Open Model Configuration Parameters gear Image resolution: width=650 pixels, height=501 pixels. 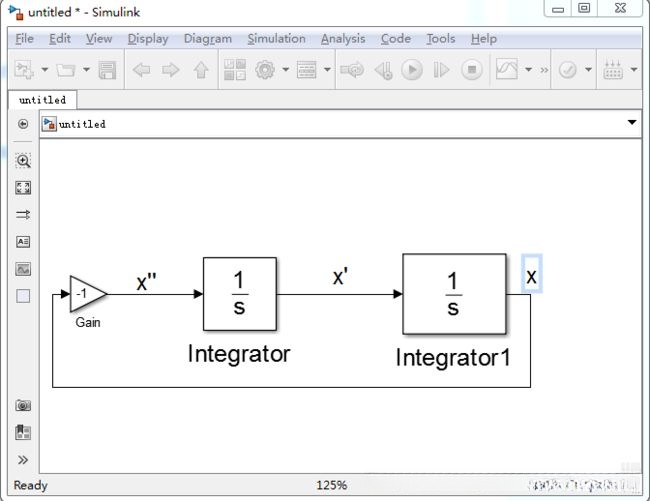tap(265, 69)
